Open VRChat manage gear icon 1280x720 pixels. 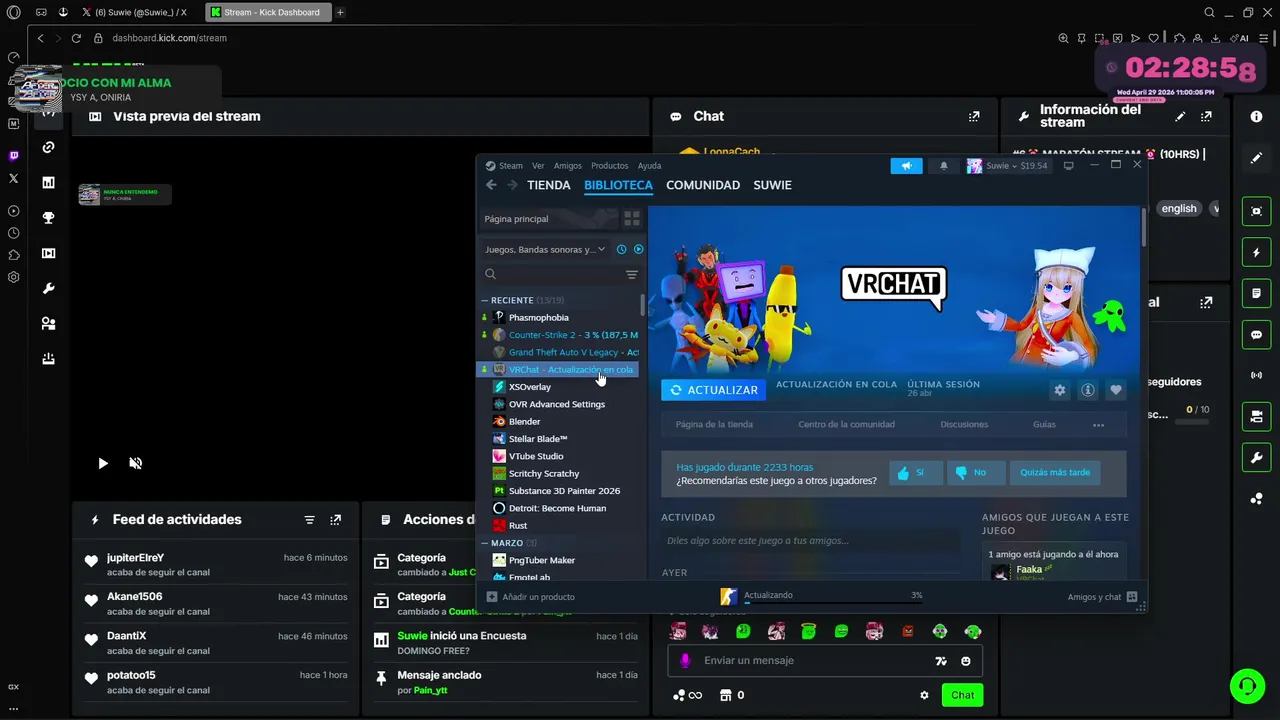1060,390
